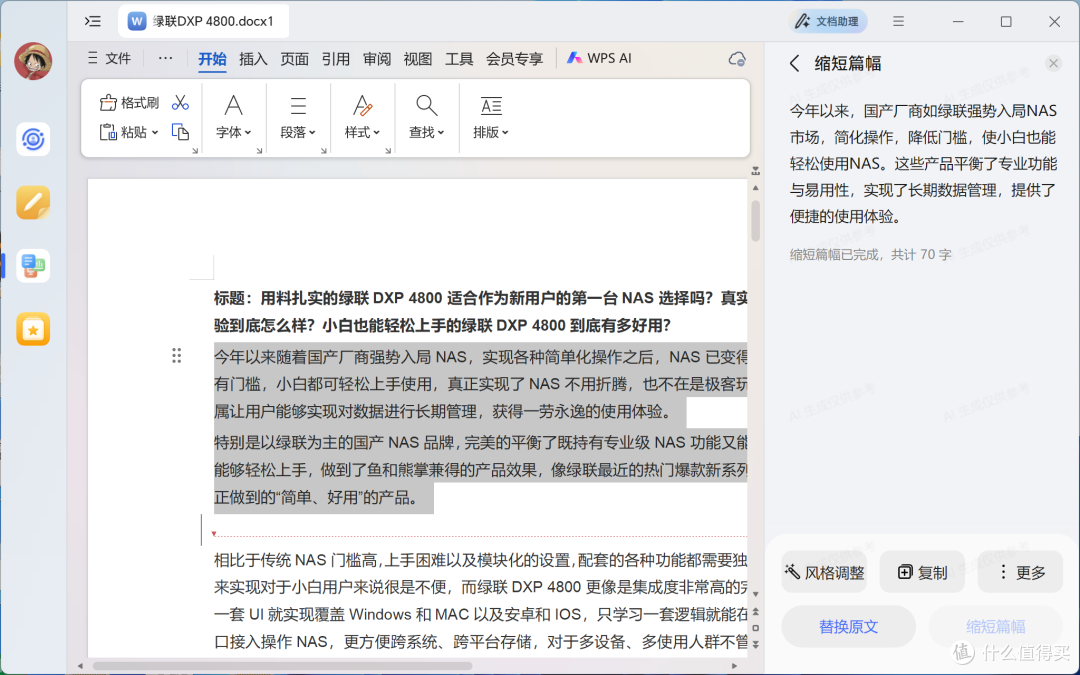Expand the 样式 styles dropdown

(362, 132)
